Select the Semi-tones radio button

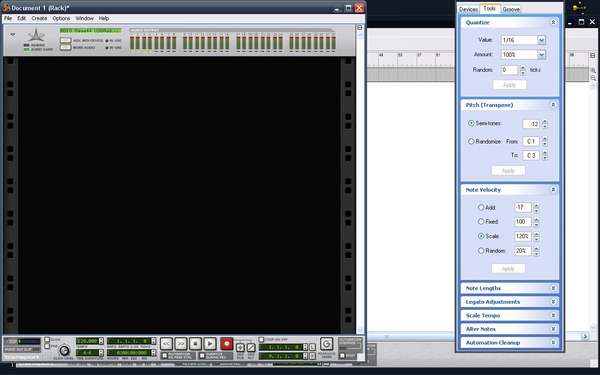pyautogui.click(x=471, y=123)
